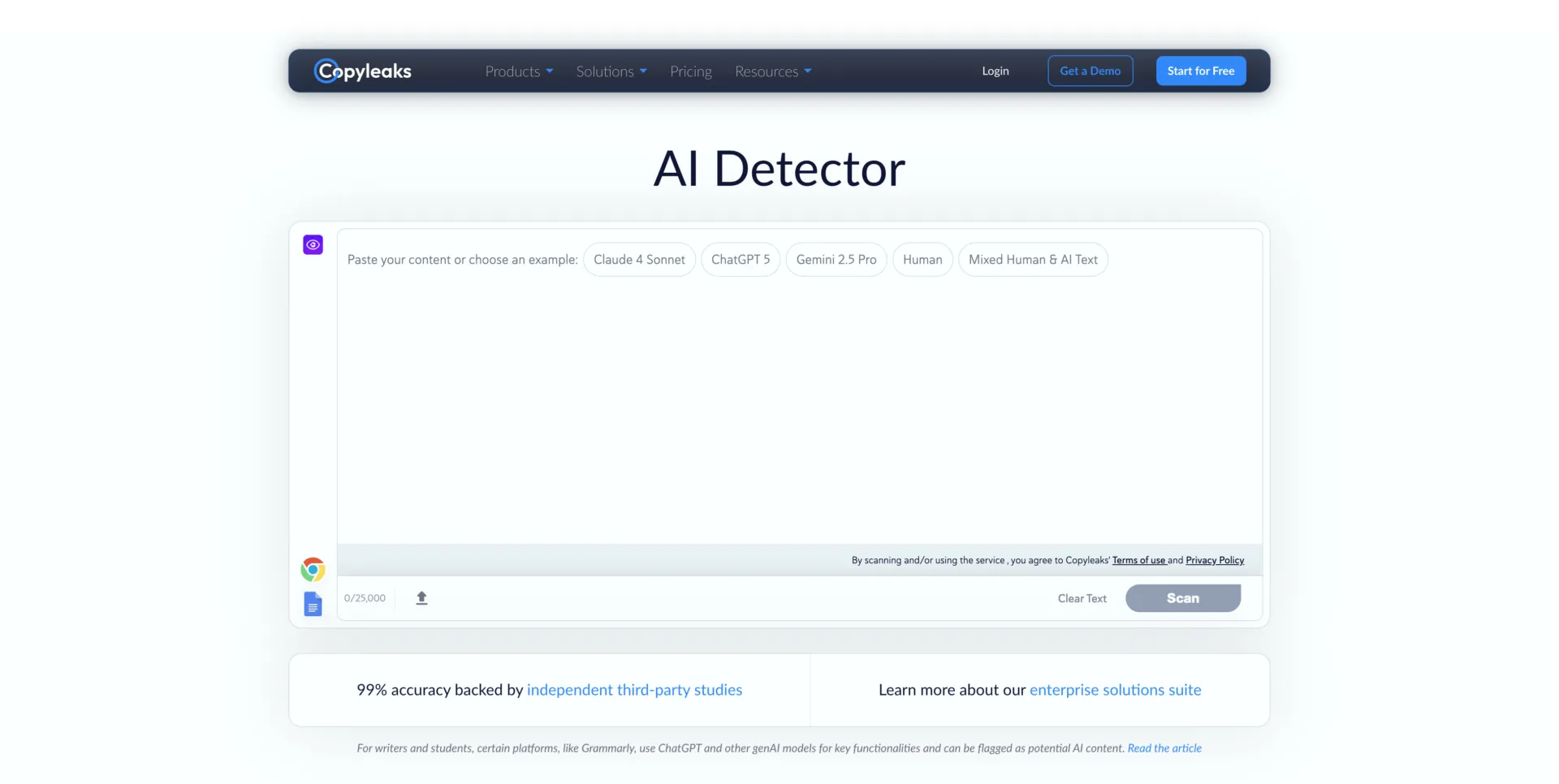The image size is (1559, 784).
Task: Click the Start for Free button
Action: [x=1201, y=71]
